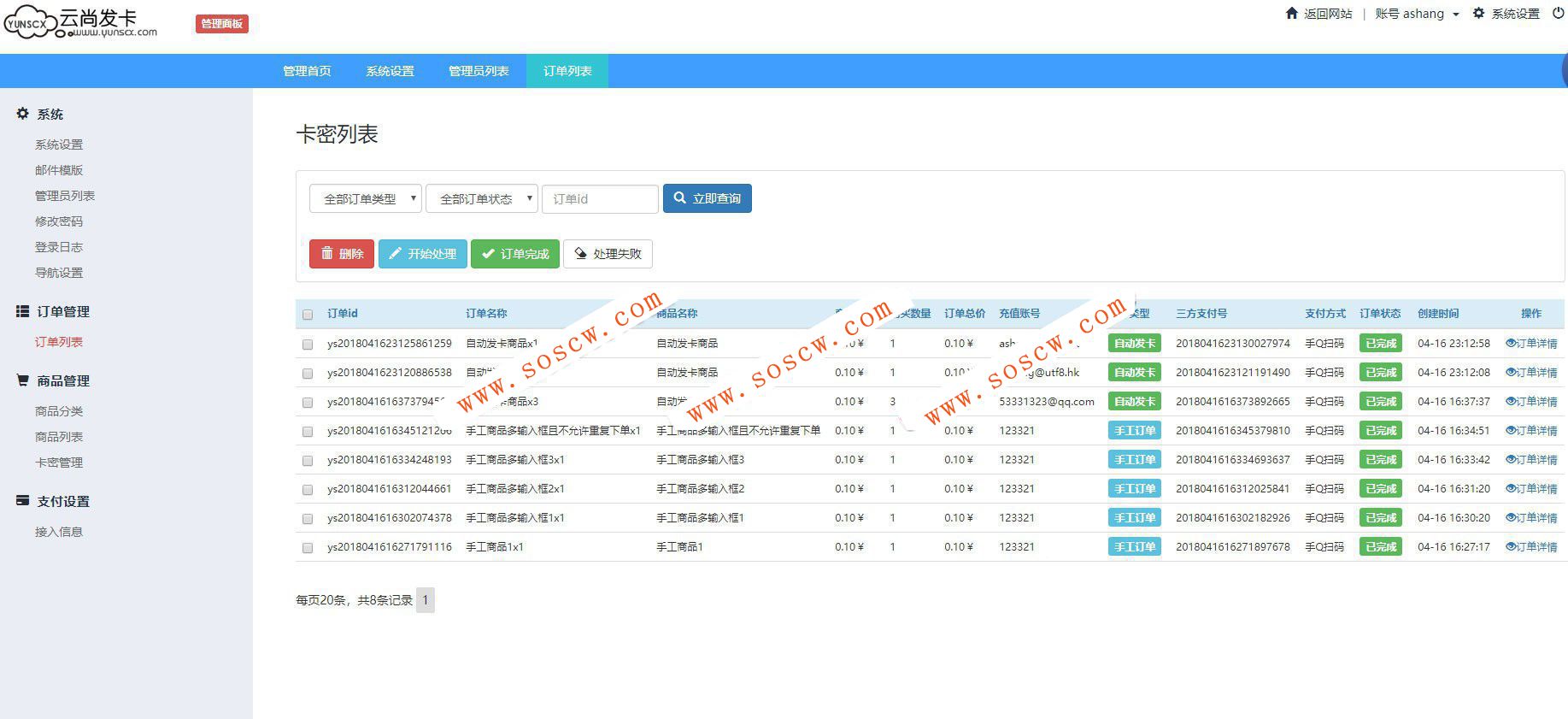The width and height of the screenshot is (1568, 719).
Task: Click the 订单状态 column header
Action: click(x=1380, y=314)
